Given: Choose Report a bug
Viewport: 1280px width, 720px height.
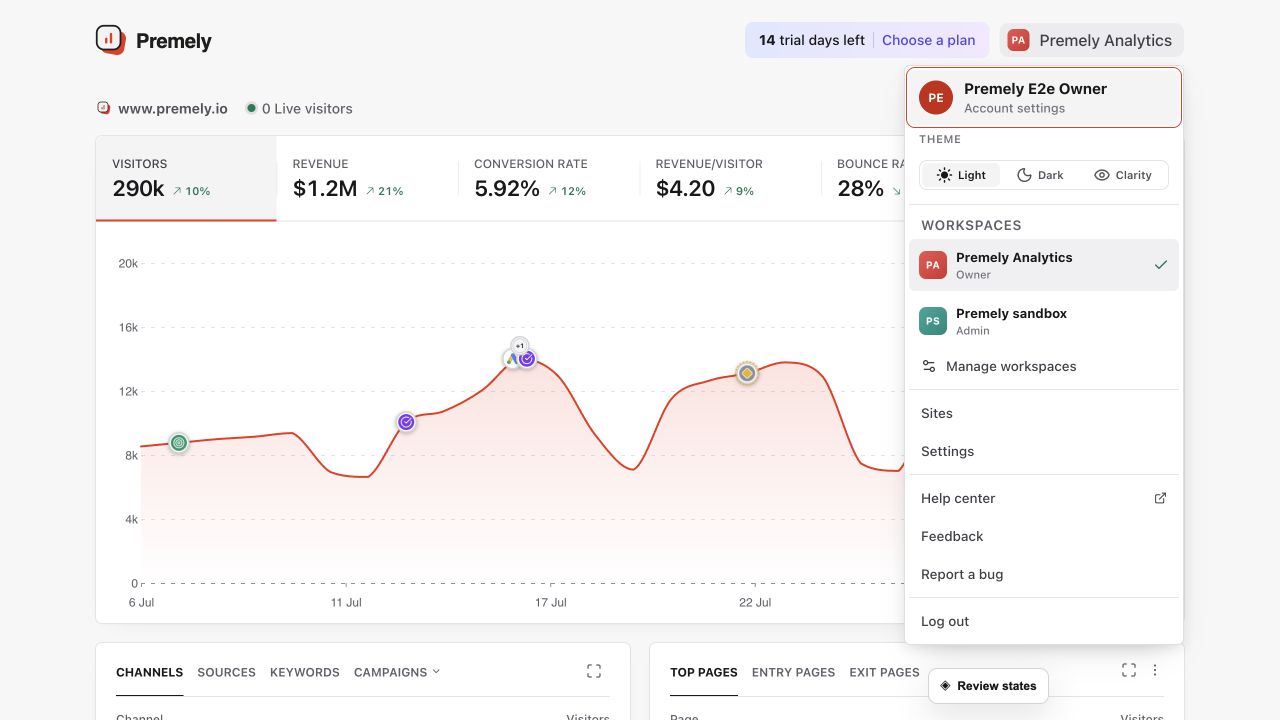Looking at the screenshot, I should point(1044,574).
